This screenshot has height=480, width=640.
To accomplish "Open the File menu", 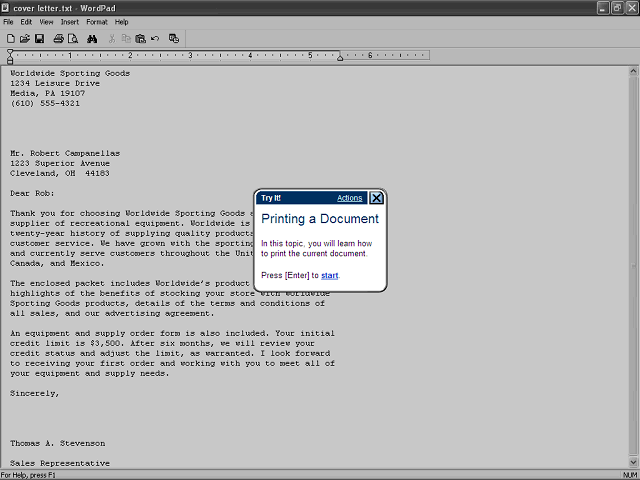I will coord(8,22).
